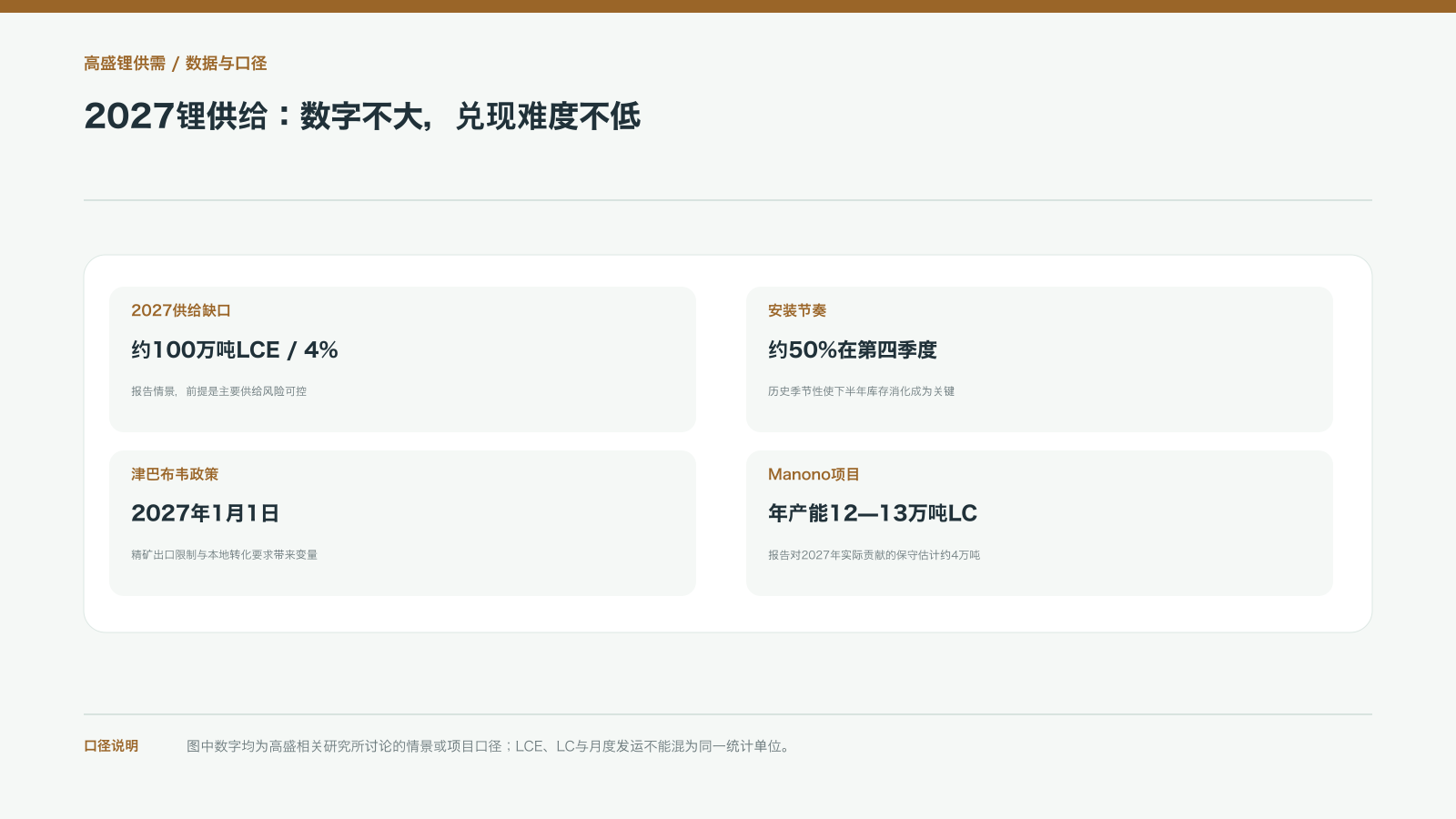Select the date 2027年1月1日

pos(206,513)
